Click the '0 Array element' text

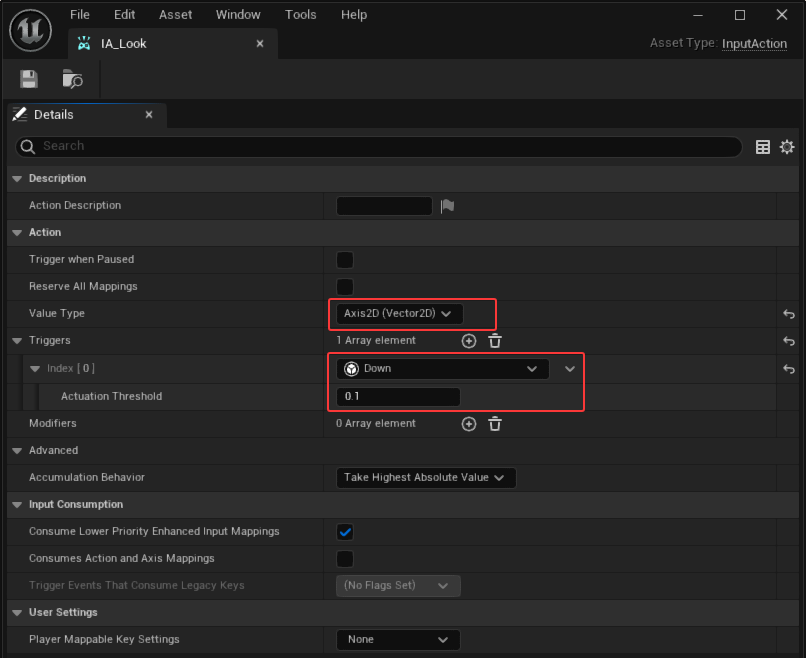pos(376,424)
